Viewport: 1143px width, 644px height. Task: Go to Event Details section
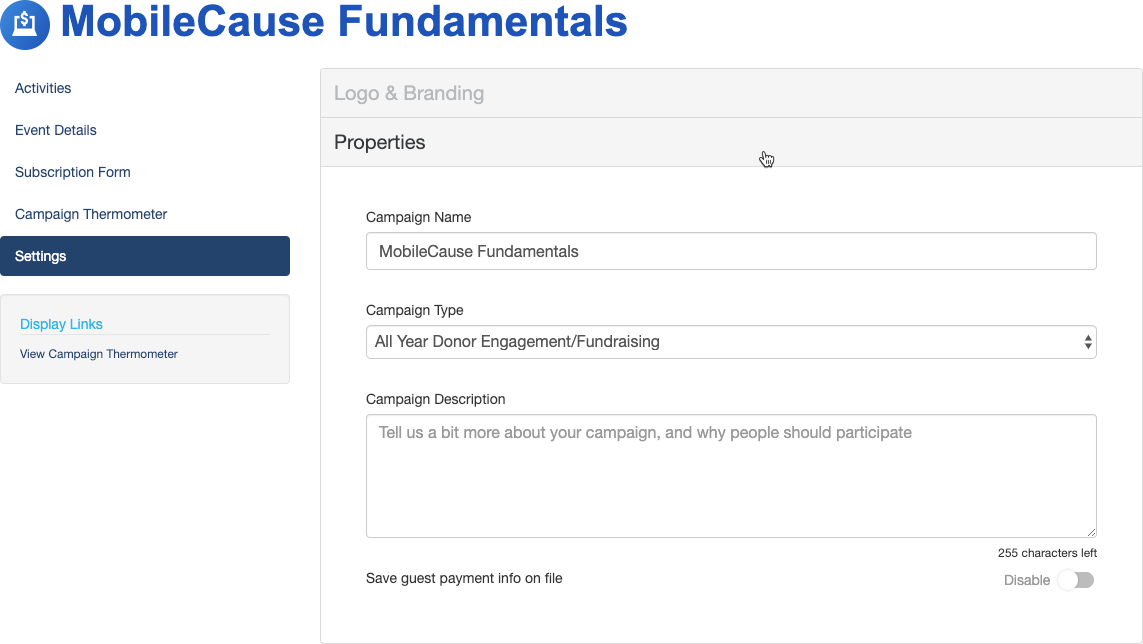(55, 131)
